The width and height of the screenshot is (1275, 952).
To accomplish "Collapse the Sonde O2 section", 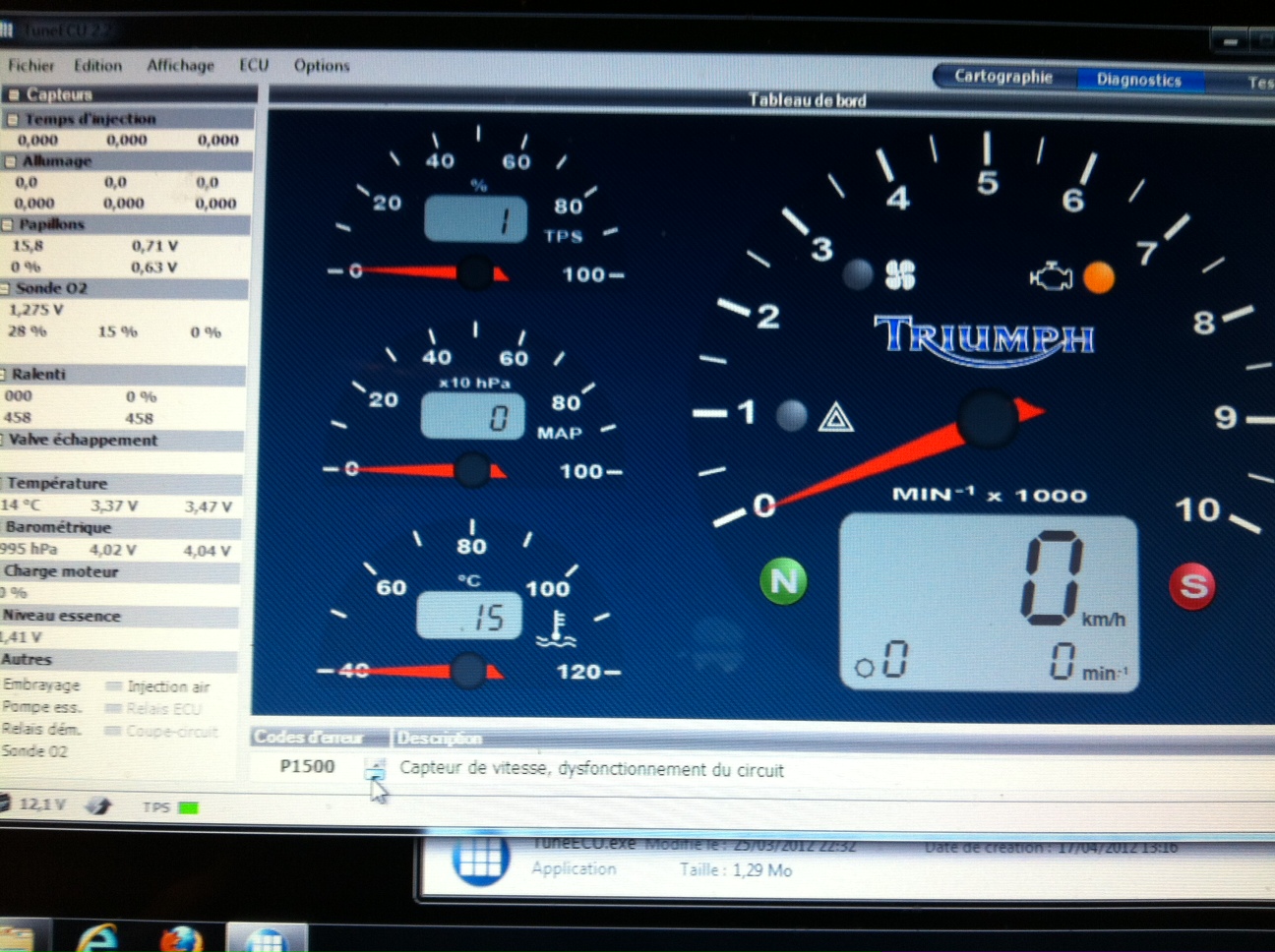I will tap(5, 288).
